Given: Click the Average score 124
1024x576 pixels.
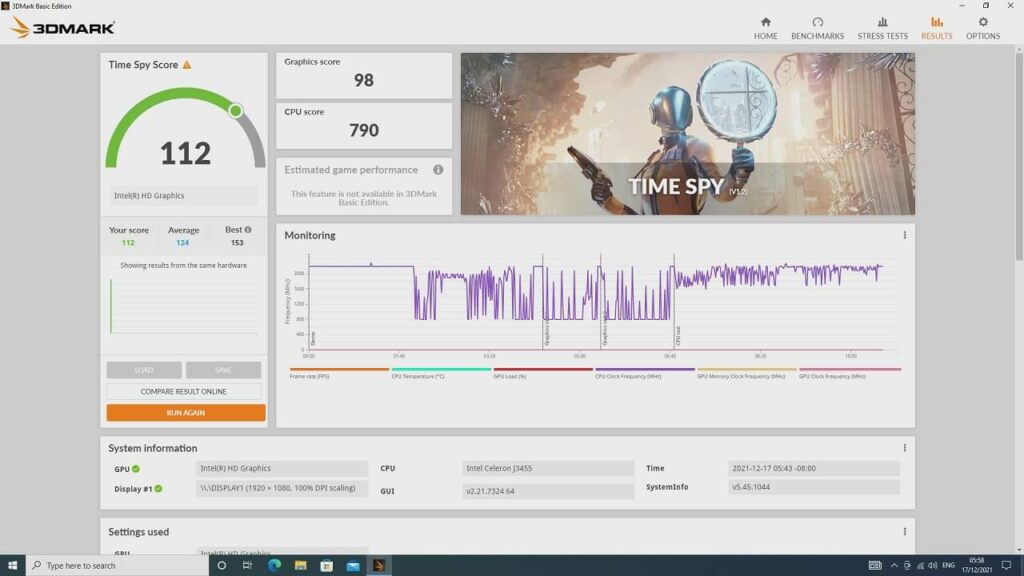Looking at the screenshot, I should tap(182, 243).
